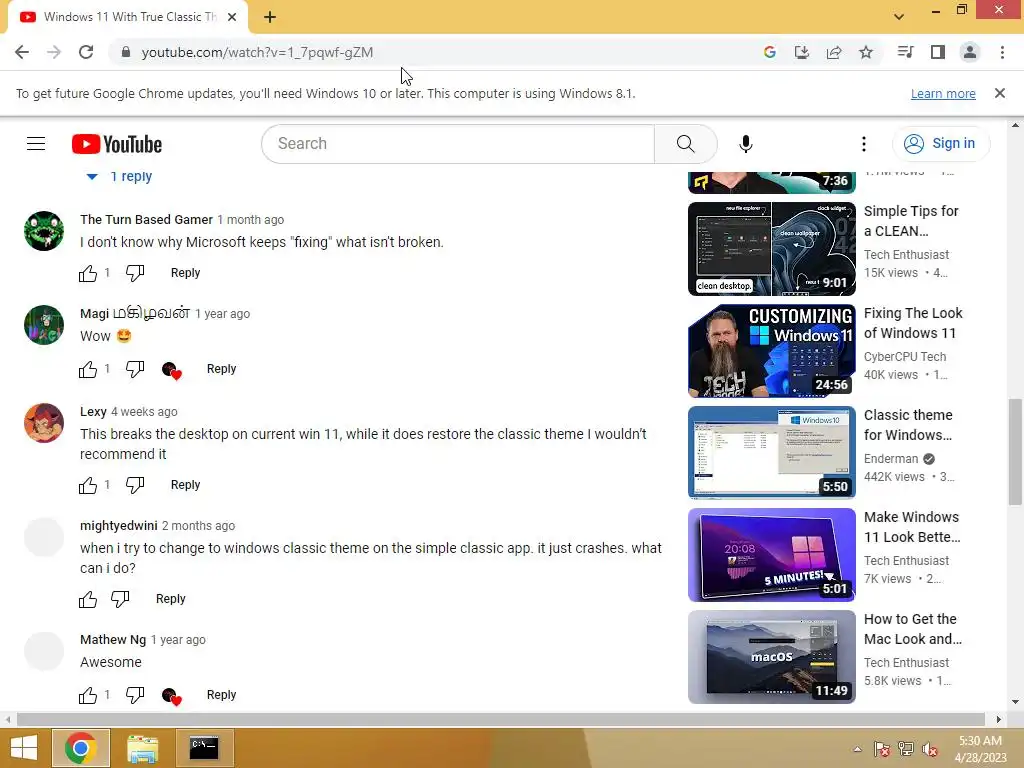Go back with the browser back arrow
Screen dimensions: 1024x768
pos(22,52)
